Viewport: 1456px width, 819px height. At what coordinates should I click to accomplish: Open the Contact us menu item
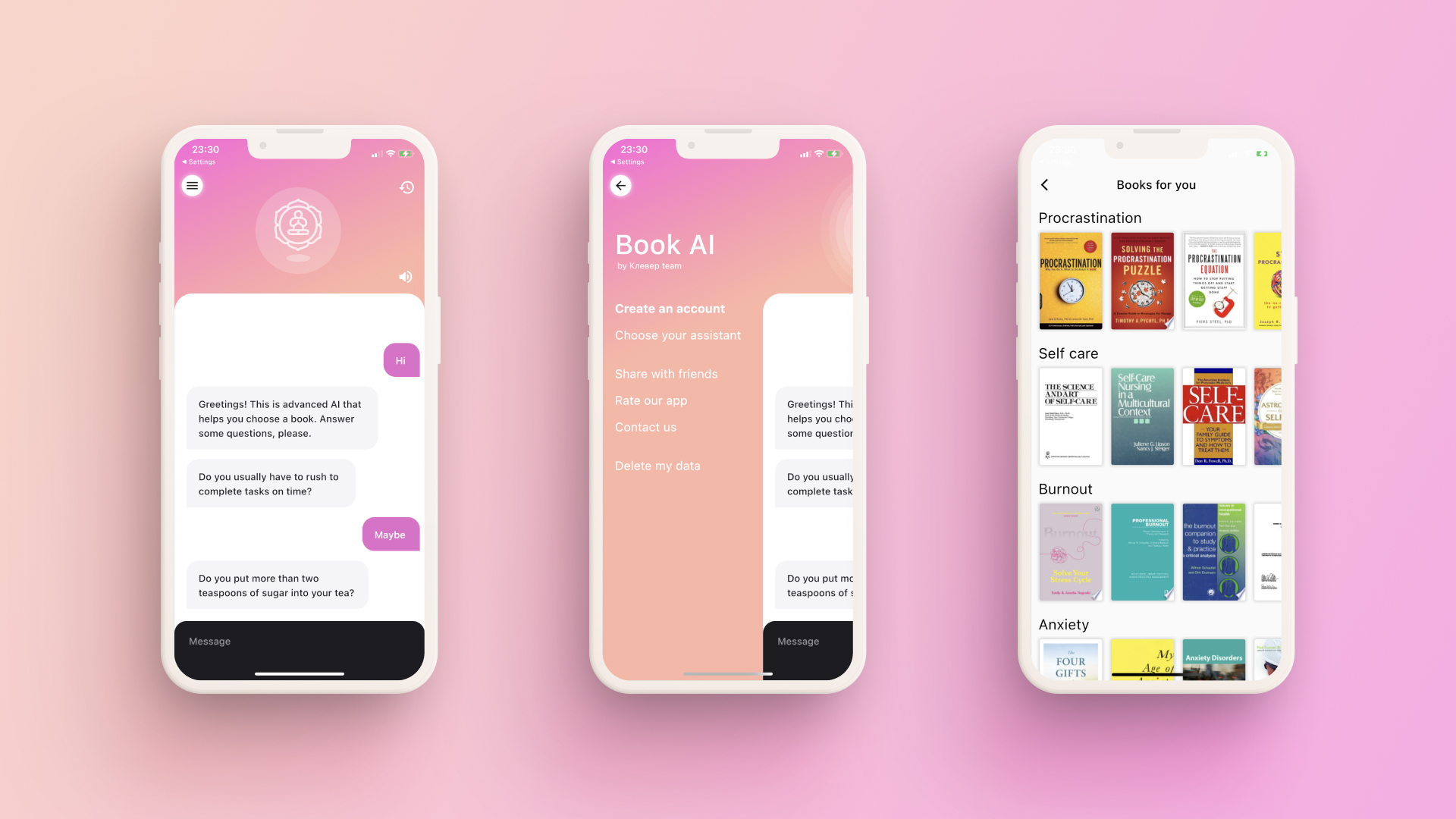click(x=645, y=427)
